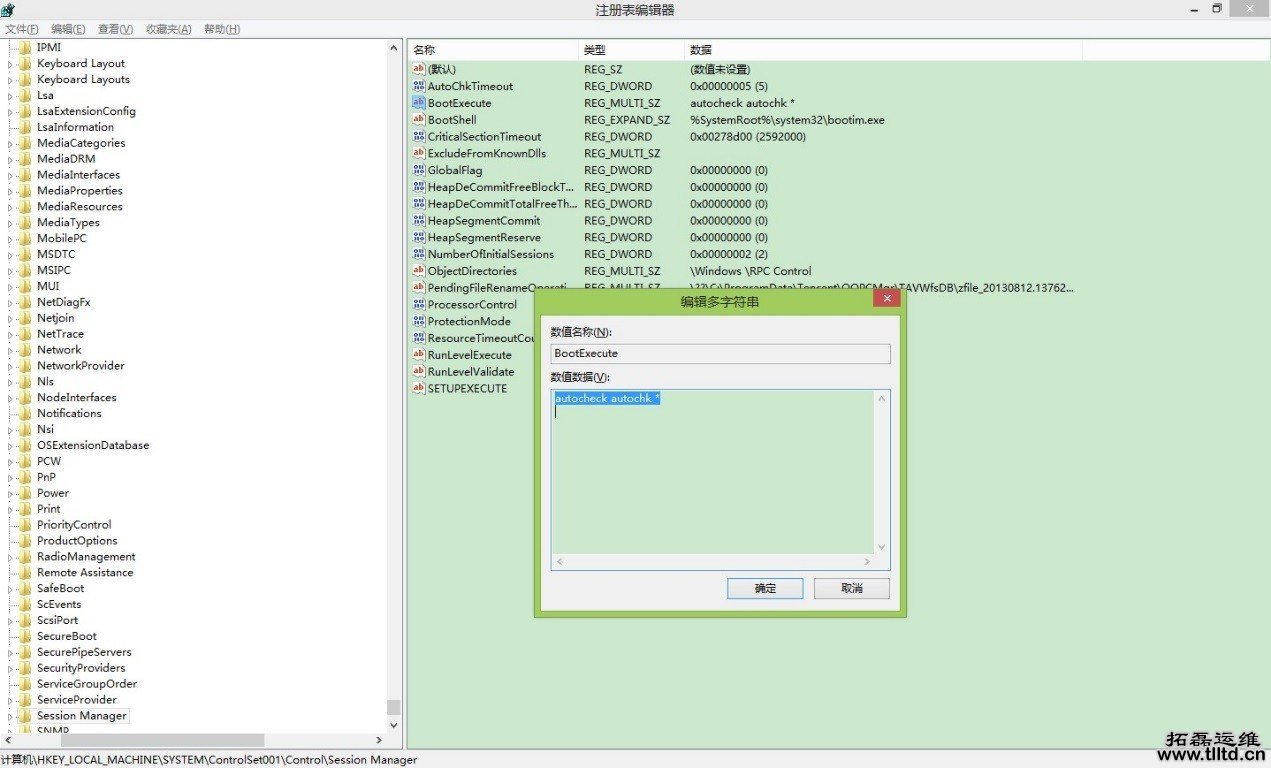This screenshot has height=768, width=1271.
Task: Expand the SafeBoot key arrow
Action: pos(11,589)
